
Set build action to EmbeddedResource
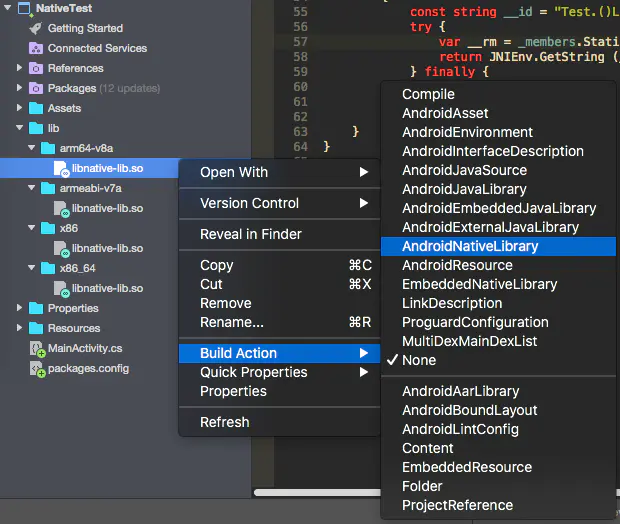pos(498,467)
